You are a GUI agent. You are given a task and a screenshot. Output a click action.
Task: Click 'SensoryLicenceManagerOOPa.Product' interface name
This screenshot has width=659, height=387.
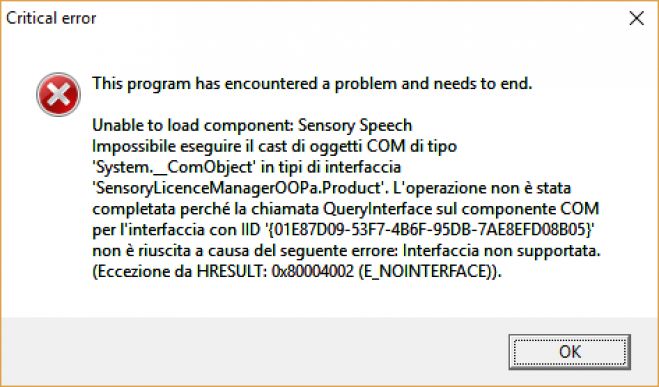(x=239, y=188)
